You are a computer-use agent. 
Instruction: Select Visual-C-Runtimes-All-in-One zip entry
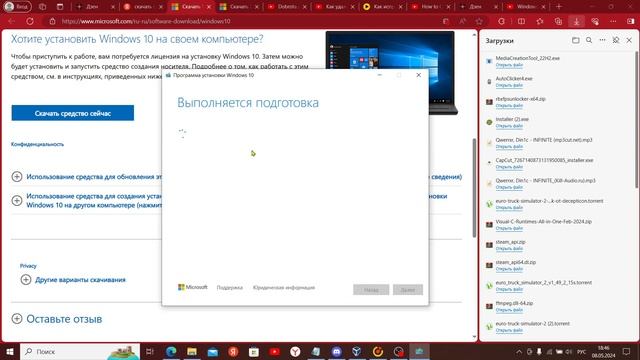pyautogui.click(x=543, y=221)
